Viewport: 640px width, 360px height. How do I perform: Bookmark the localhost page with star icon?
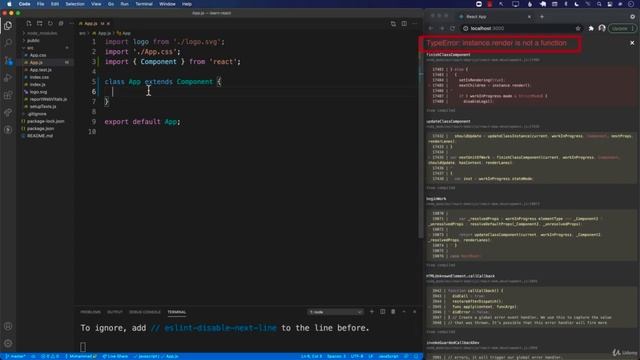pos(578,28)
